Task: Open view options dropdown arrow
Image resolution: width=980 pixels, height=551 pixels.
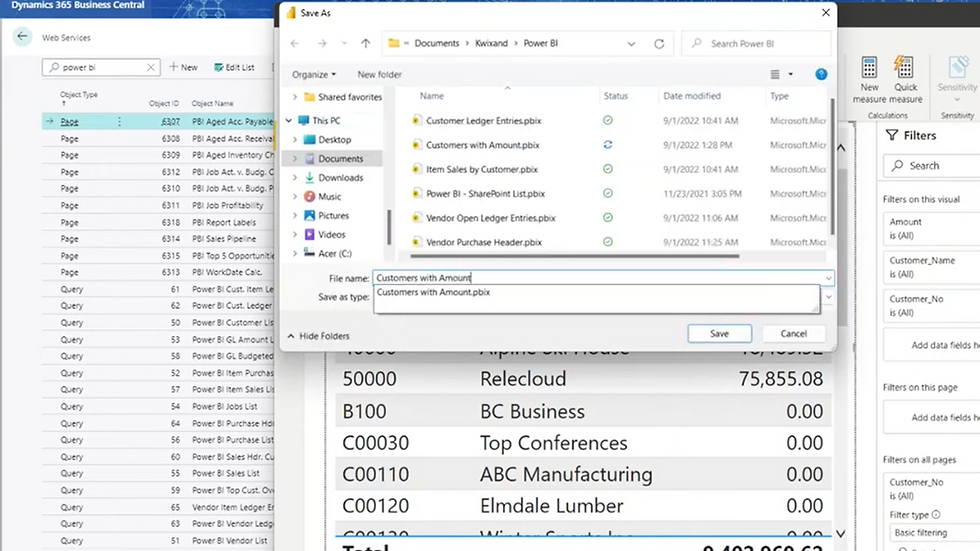Action: [791, 74]
